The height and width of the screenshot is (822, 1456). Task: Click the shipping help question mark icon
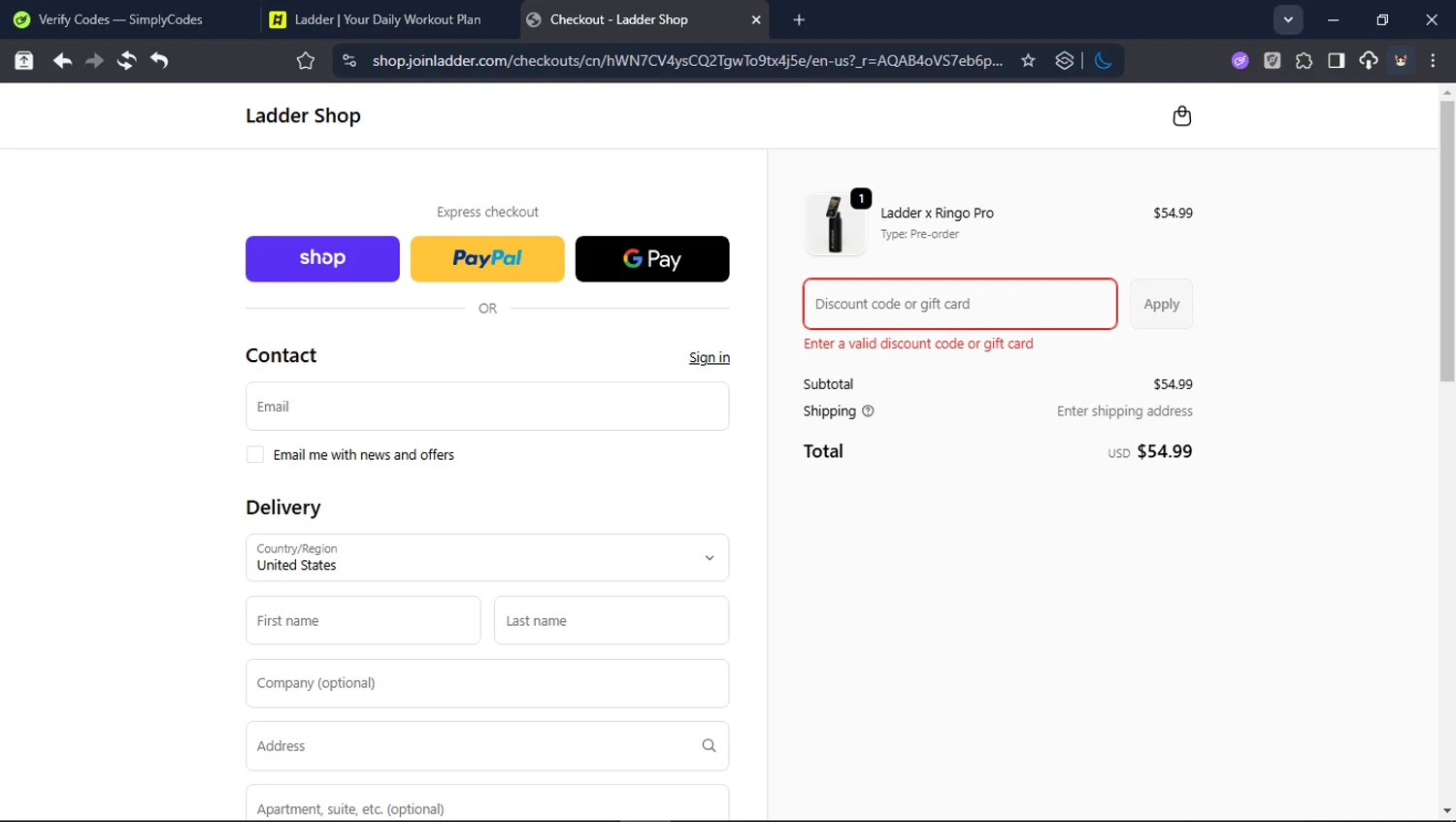(868, 411)
